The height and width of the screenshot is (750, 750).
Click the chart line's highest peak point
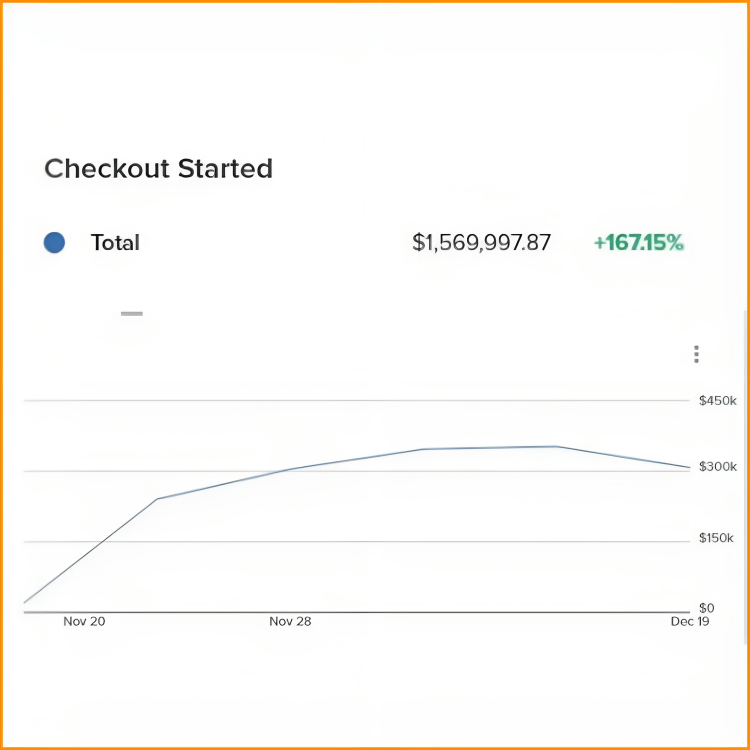point(556,446)
